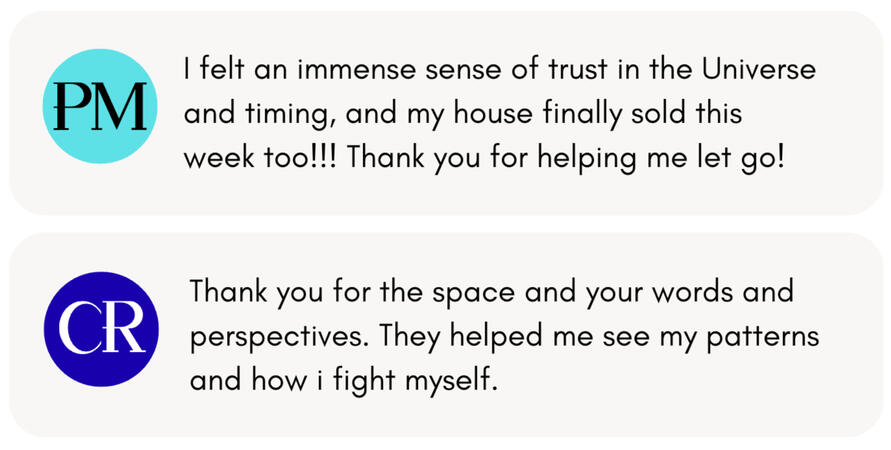Click the line 'week too!!! Thank you'

click(484, 159)
